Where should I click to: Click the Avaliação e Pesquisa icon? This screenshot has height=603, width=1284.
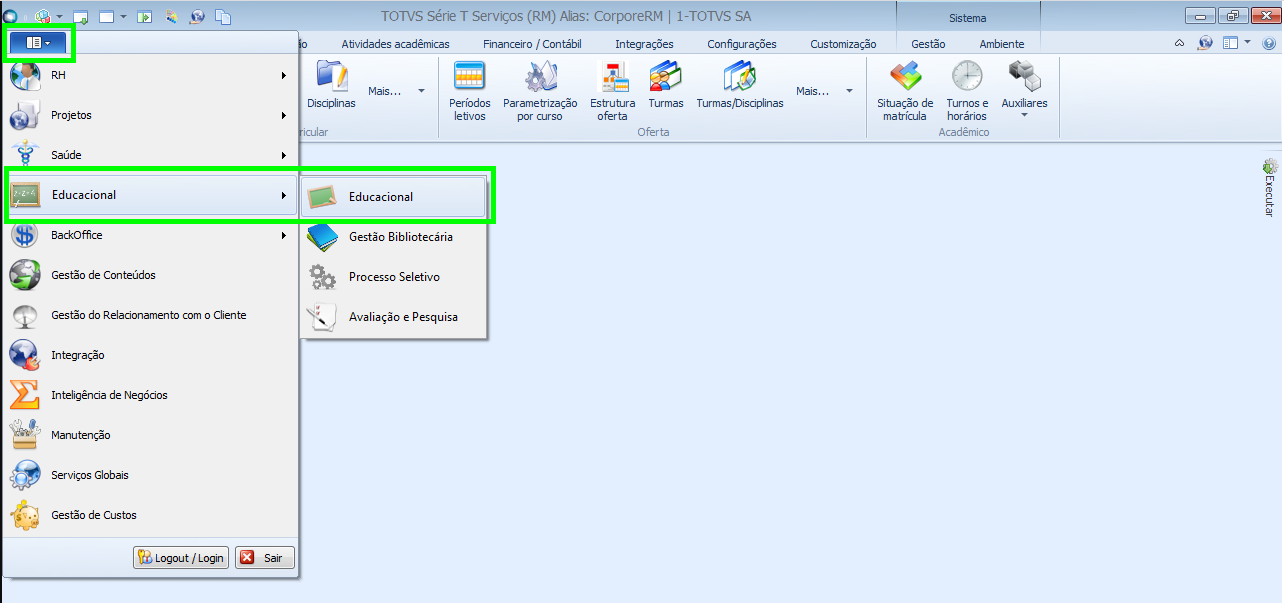coord(322,317)
